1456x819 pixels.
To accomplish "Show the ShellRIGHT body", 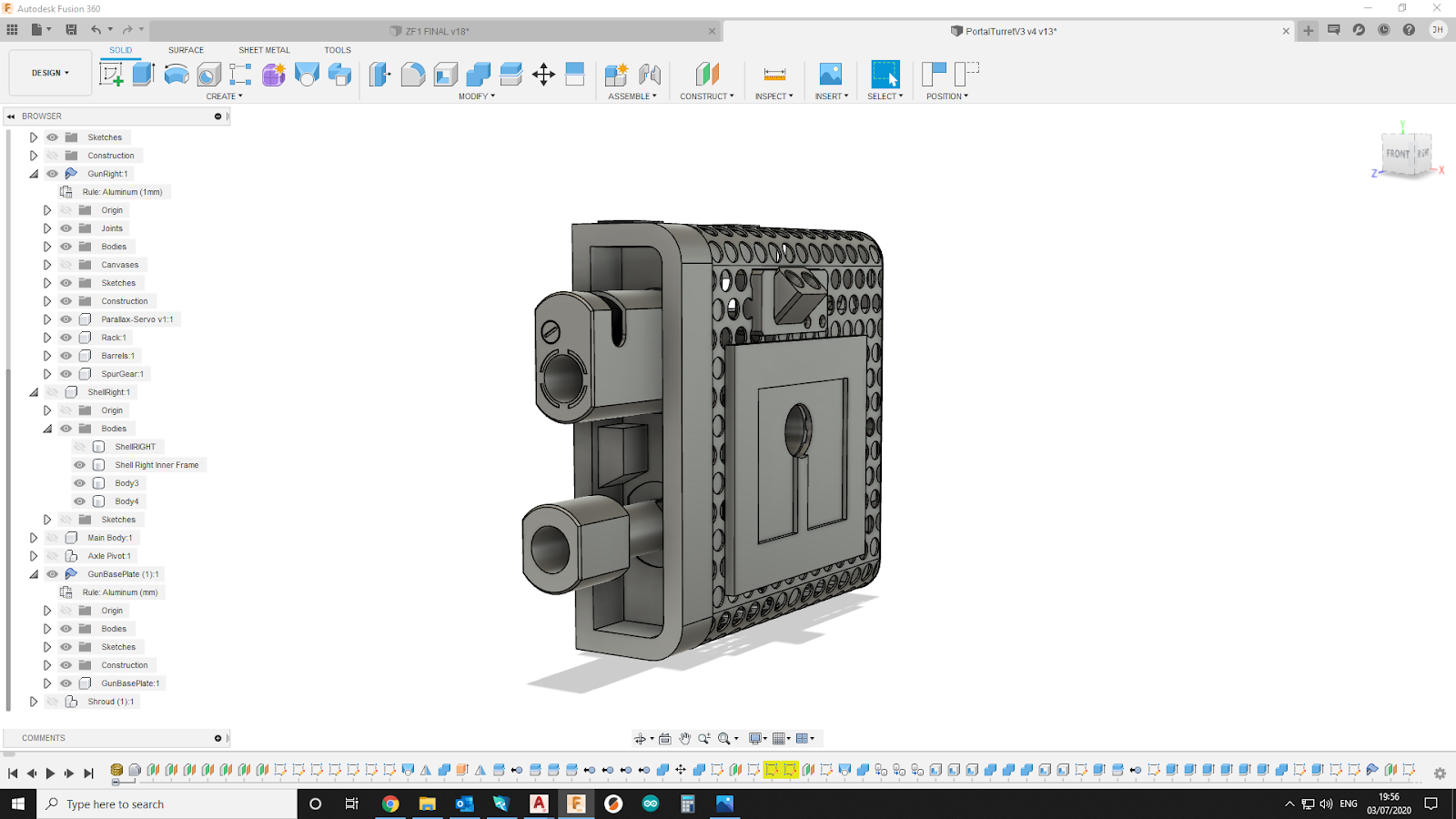I will coord(79,447).
